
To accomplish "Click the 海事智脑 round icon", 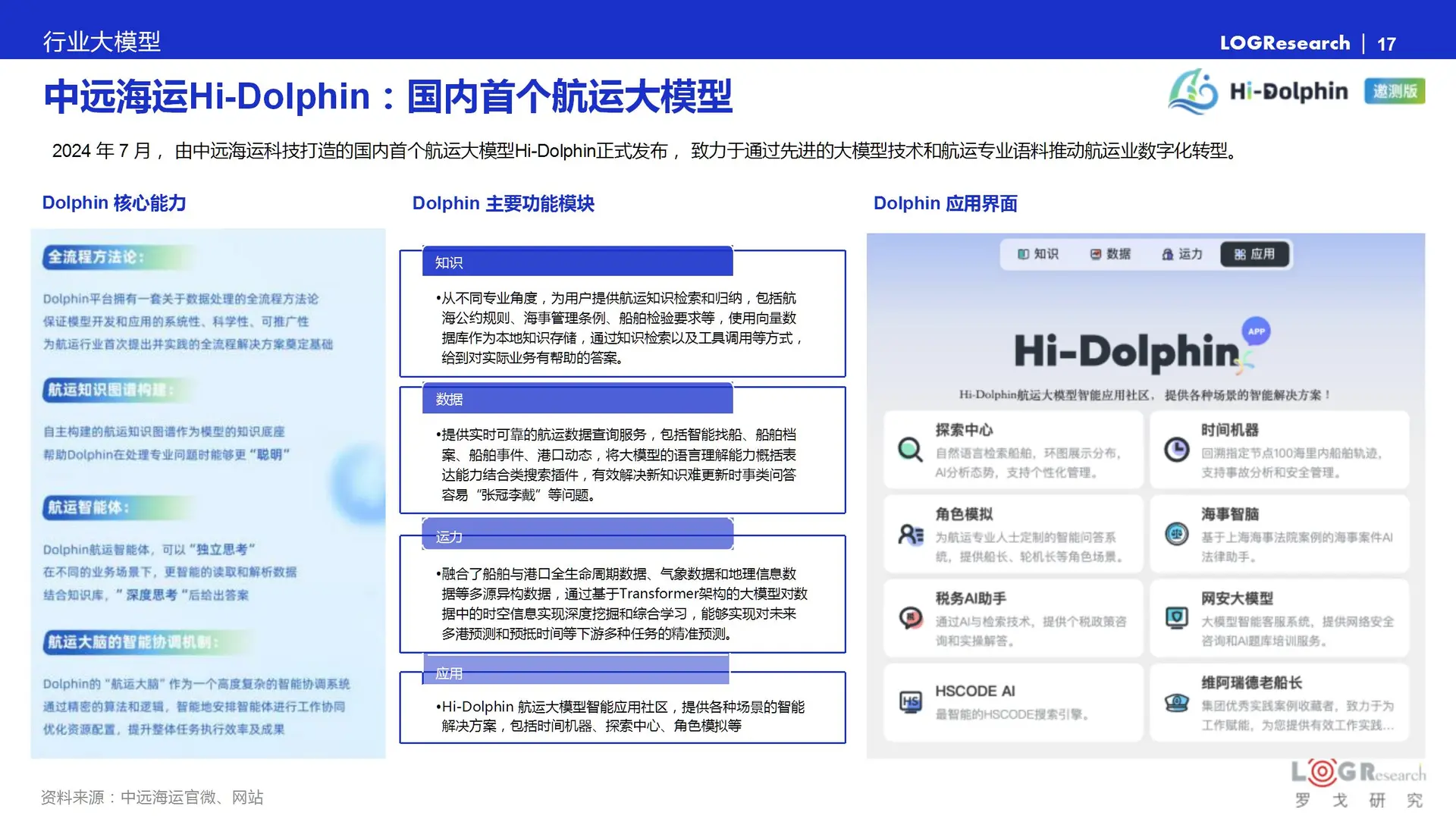I will tap(1176, 534).
